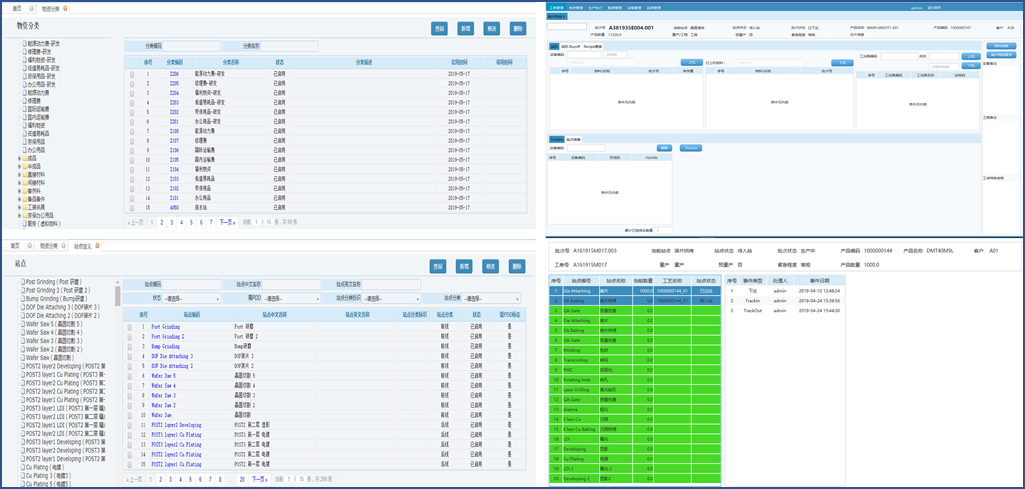Click the 删除 button in the 站点 panel

(x=516, y=266)
